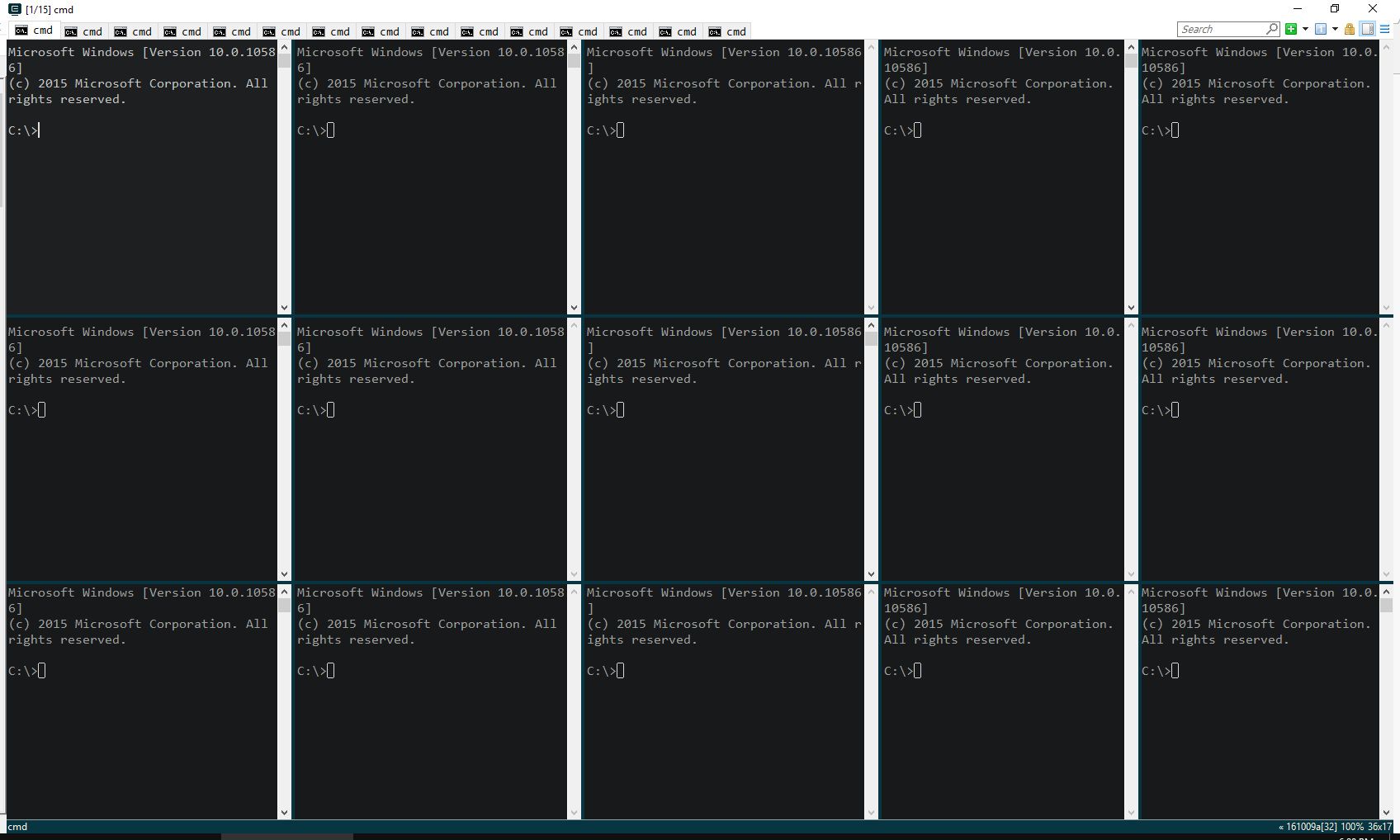This screenshot has height=840, width=1400.
Task: Switch to the third cmd tab
Action: click(133, 31)
